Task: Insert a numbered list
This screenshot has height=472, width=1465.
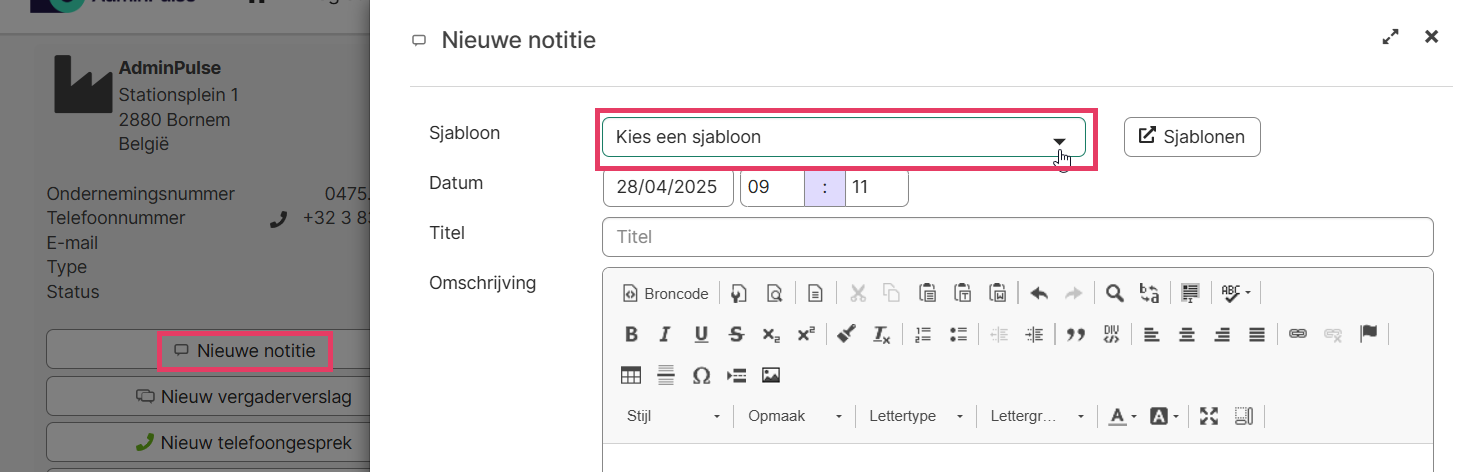Action: pyautogui.click(x=923, y=335)
